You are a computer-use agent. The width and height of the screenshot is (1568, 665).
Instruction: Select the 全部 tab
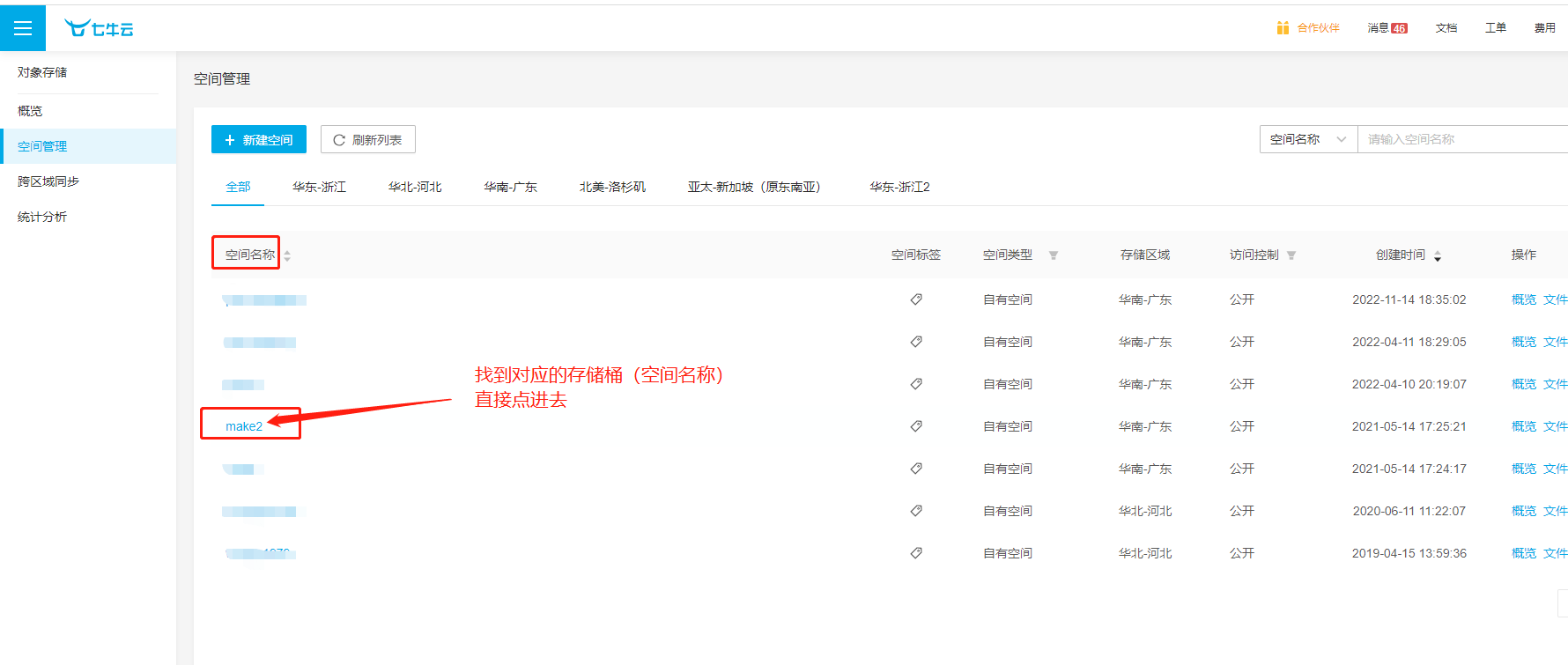(238, 187)
